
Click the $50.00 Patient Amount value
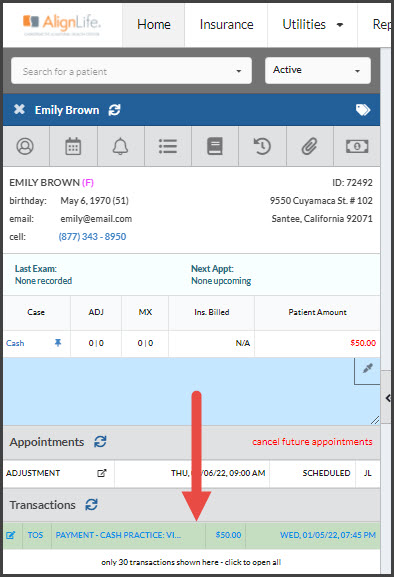coord(363,343)
